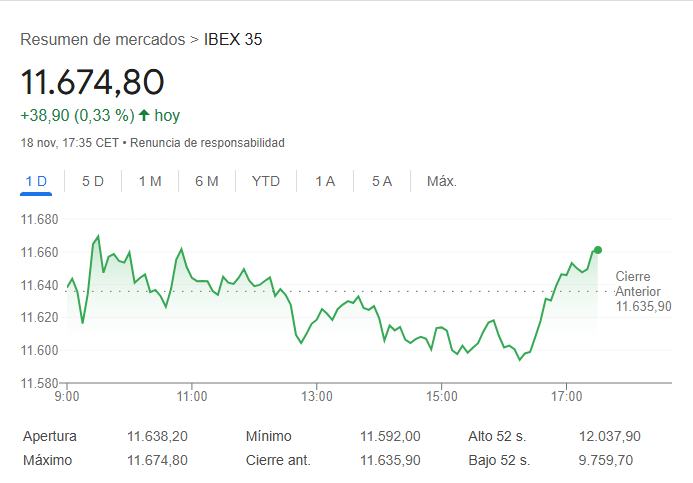Open the Resumen de mercados link
Viewport: 693px width, 483px height.
click(102, 40)
